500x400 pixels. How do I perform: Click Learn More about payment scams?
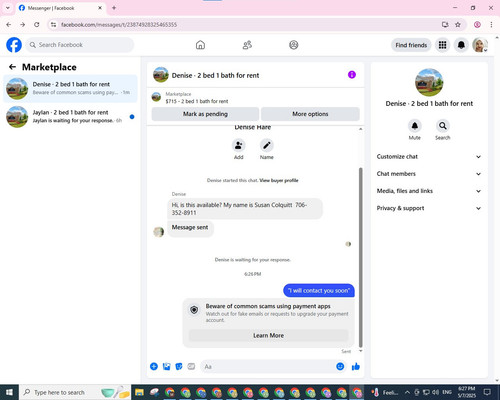click(x=268, y=335)
